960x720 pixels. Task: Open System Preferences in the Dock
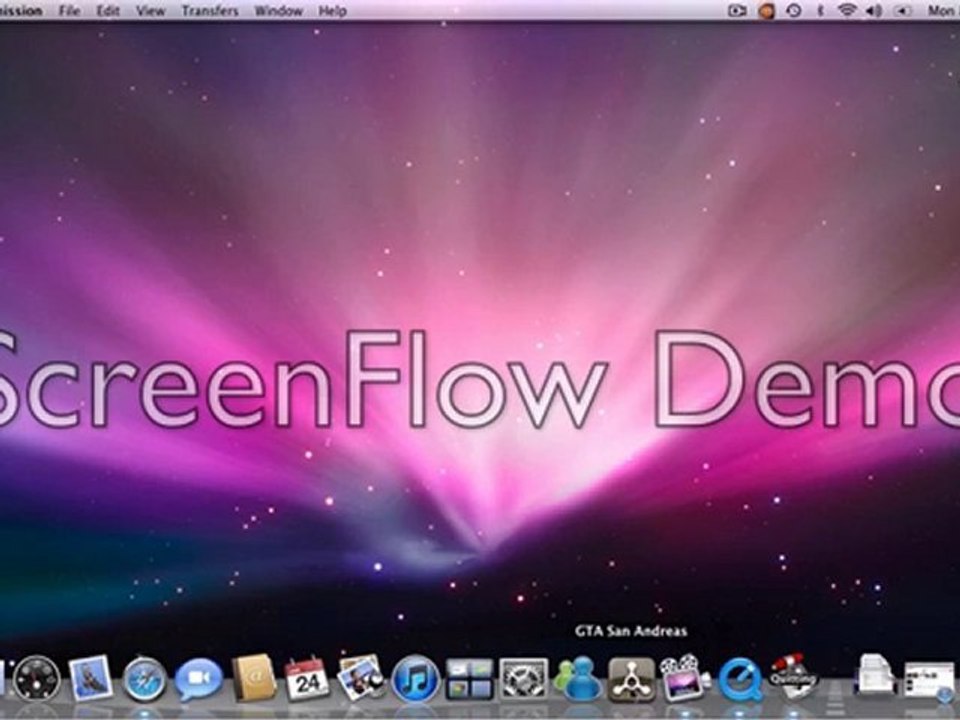click(x=523, y=680)
